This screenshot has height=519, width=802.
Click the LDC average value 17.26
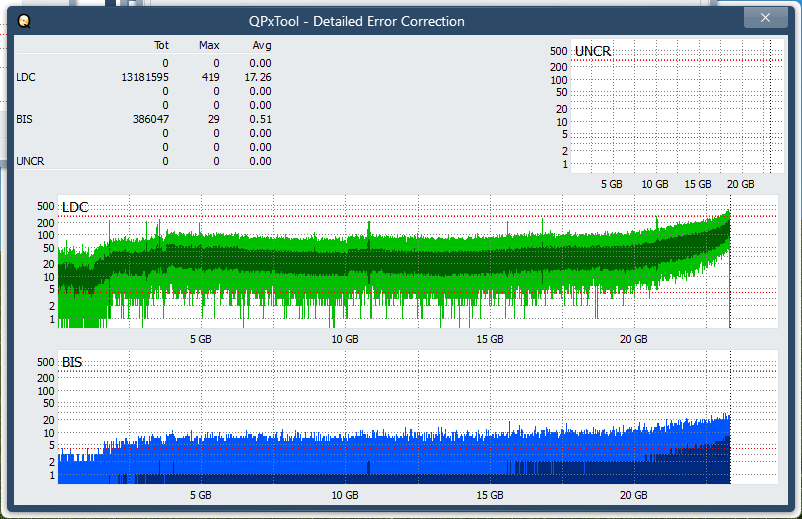258,77
